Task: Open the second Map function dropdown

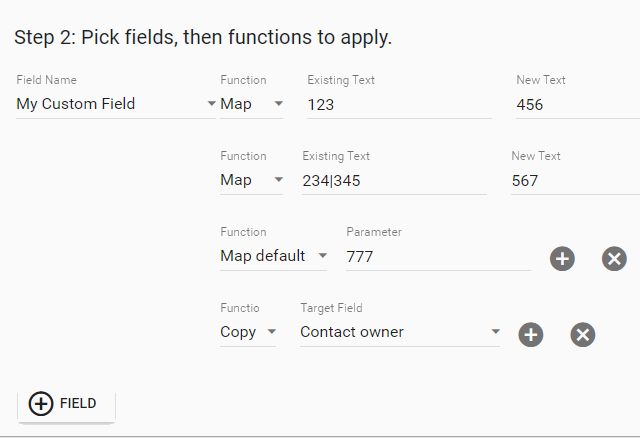Action: pyautogui.click(x=251, y=180)
